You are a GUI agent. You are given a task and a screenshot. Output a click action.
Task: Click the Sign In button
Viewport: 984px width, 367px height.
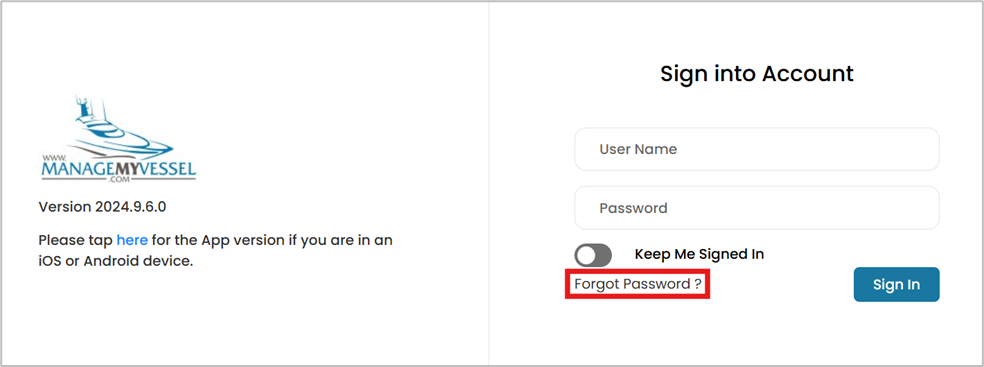click(896, 284)
